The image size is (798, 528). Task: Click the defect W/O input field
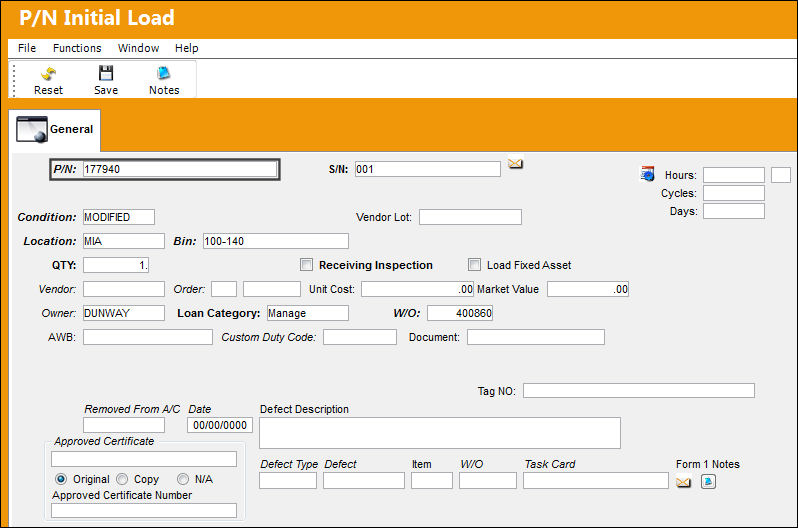point(488,480)
